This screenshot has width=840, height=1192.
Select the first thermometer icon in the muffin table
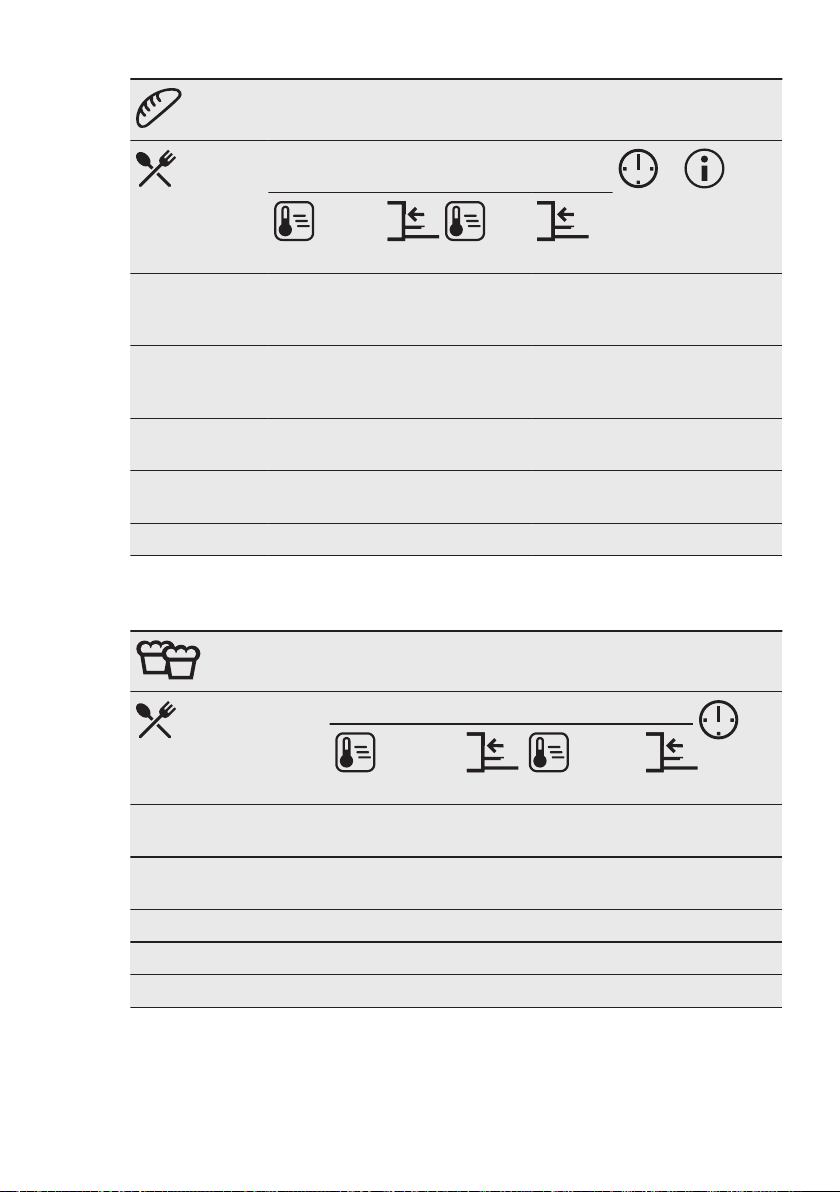pos(356,753)
